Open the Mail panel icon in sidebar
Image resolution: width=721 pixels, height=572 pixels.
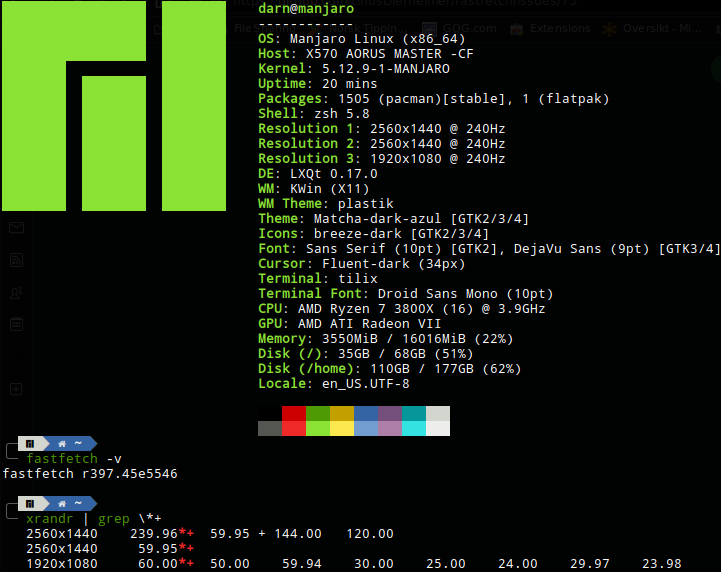pyautogui.click(x=17, y=228)
